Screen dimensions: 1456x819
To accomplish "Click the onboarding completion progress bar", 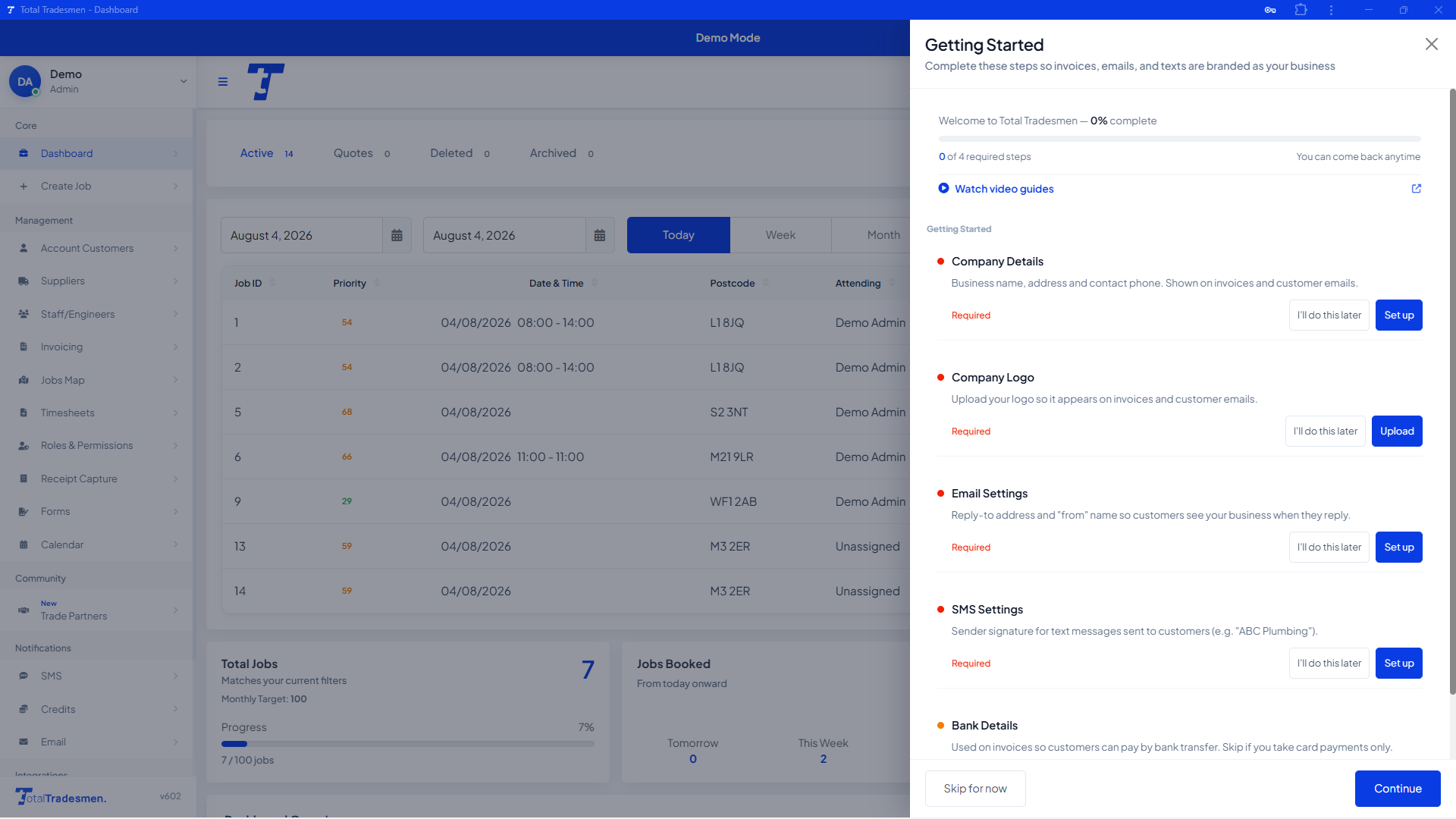I will (x=1179, y=139).
